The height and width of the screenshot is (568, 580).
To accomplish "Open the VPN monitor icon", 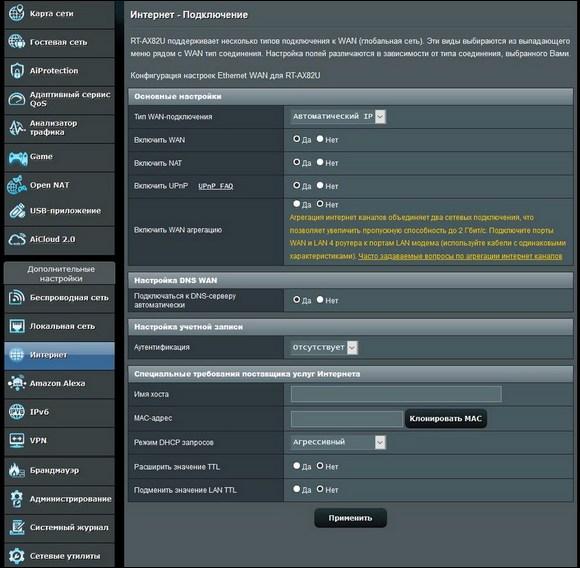I will (x=17, y=440).
